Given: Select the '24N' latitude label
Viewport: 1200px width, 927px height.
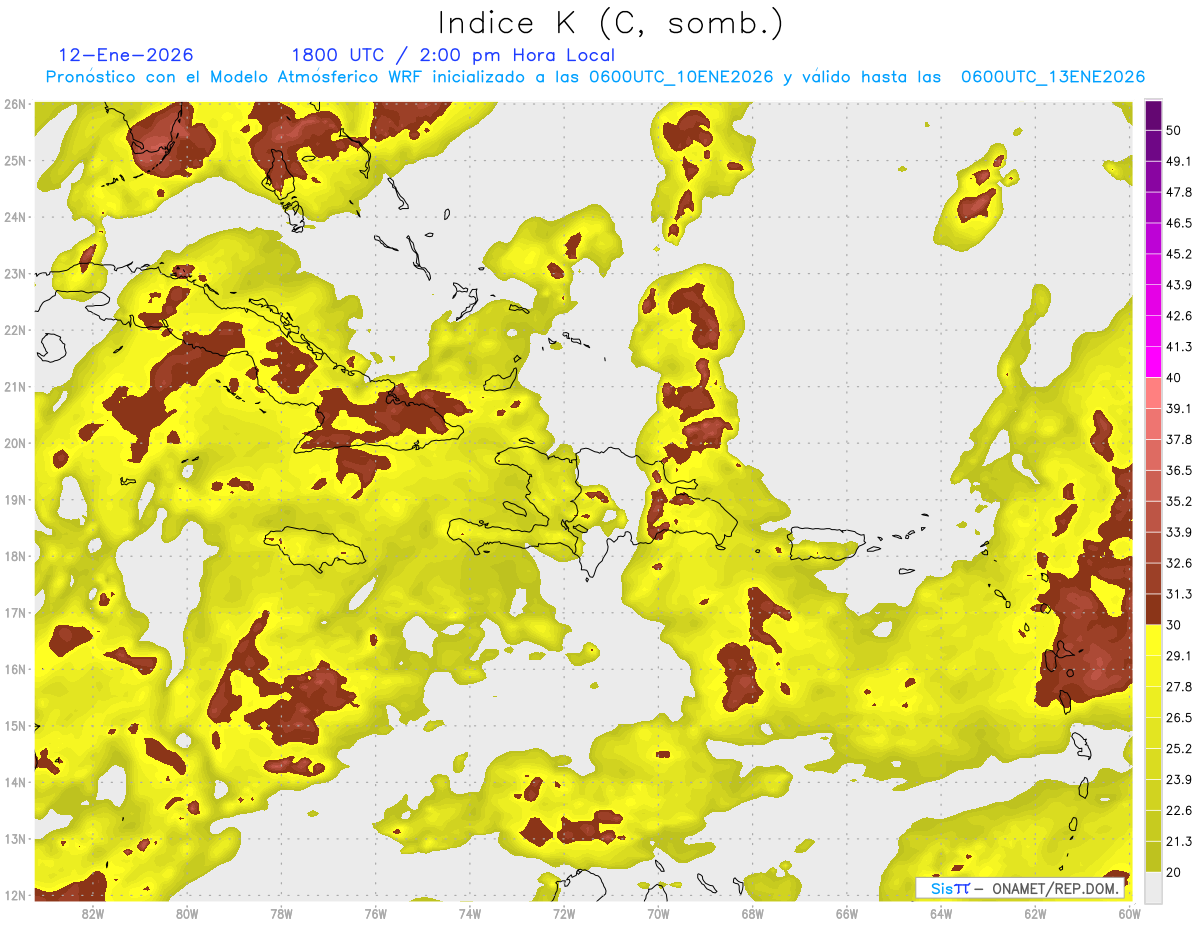Looking at the screenshot, I should pyautogui.click(x=15, y=217).
